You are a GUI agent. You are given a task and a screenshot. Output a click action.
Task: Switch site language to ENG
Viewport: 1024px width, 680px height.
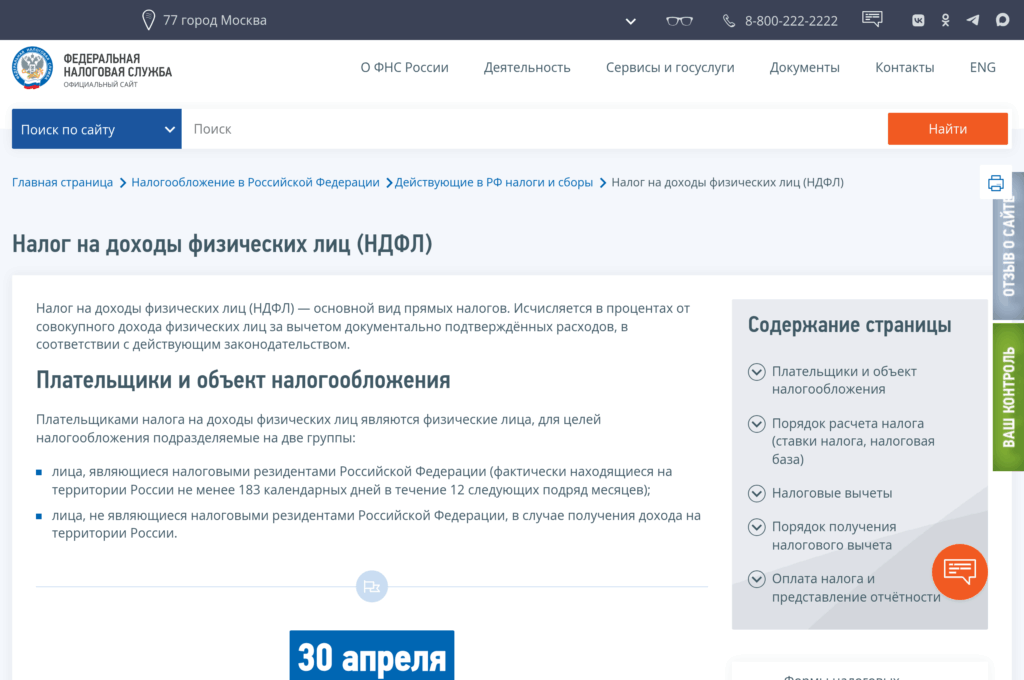click(x=982, y=67)
